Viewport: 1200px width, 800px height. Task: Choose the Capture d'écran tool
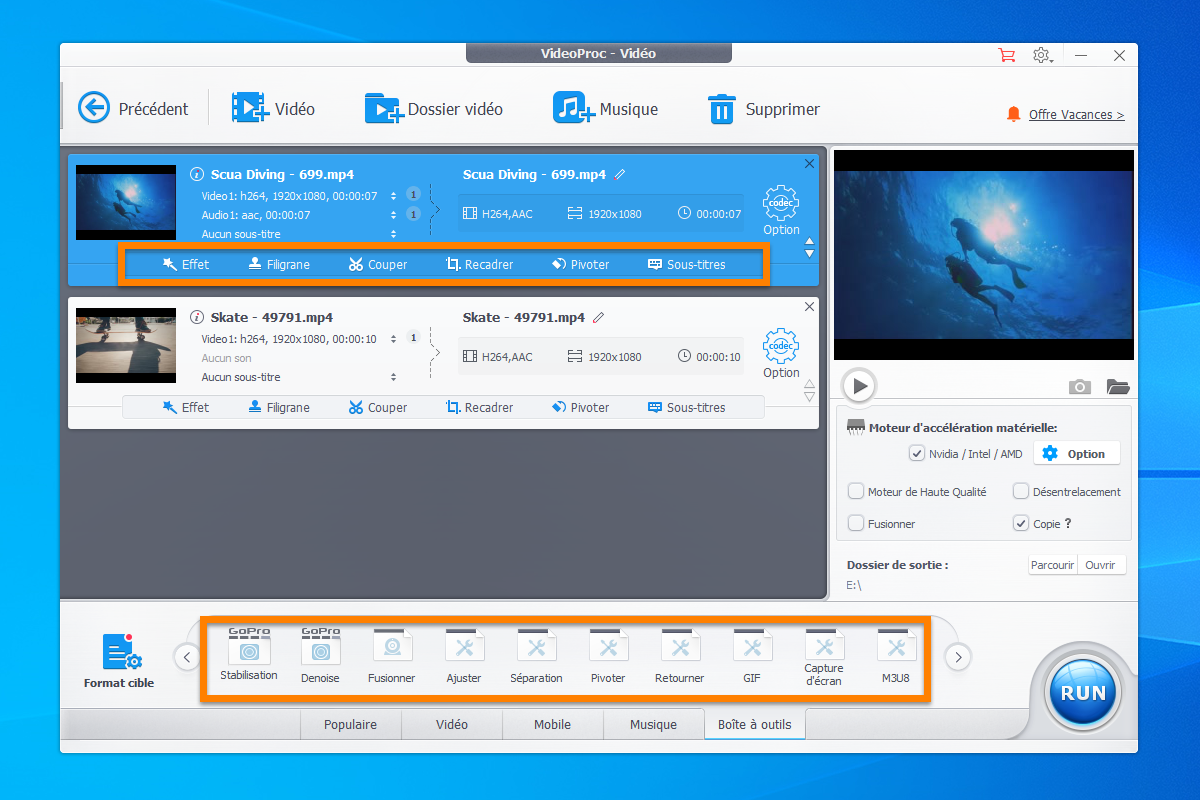pyautogui.click(x=824, y=658)
